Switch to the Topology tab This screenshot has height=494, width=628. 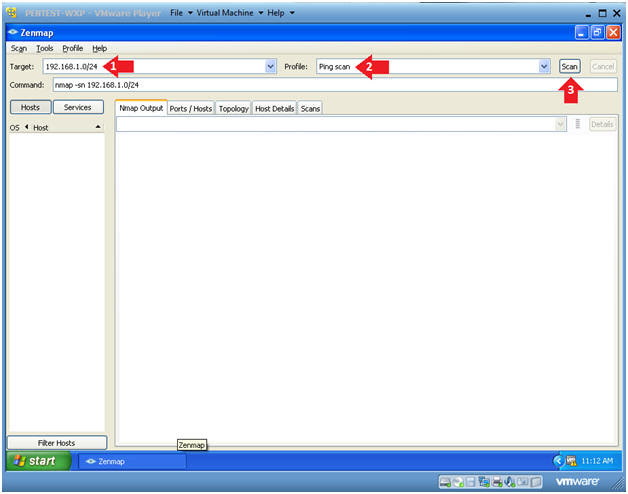(233, 109)
